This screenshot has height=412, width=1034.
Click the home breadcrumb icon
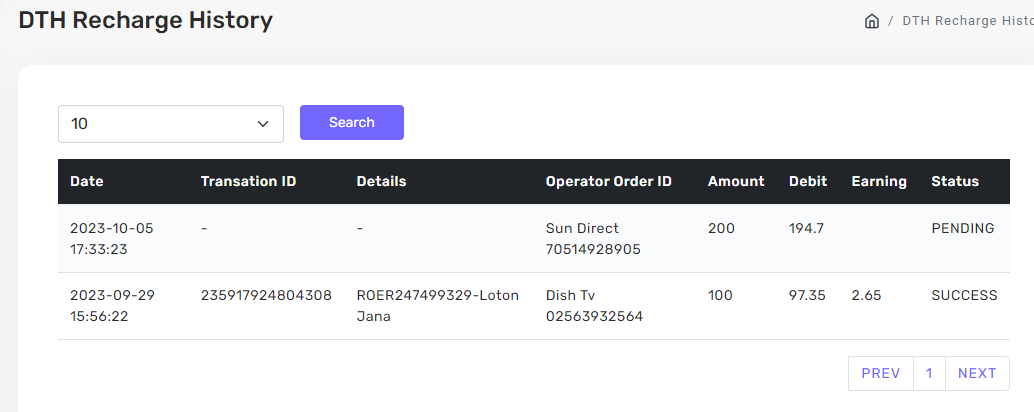(872, 21)
